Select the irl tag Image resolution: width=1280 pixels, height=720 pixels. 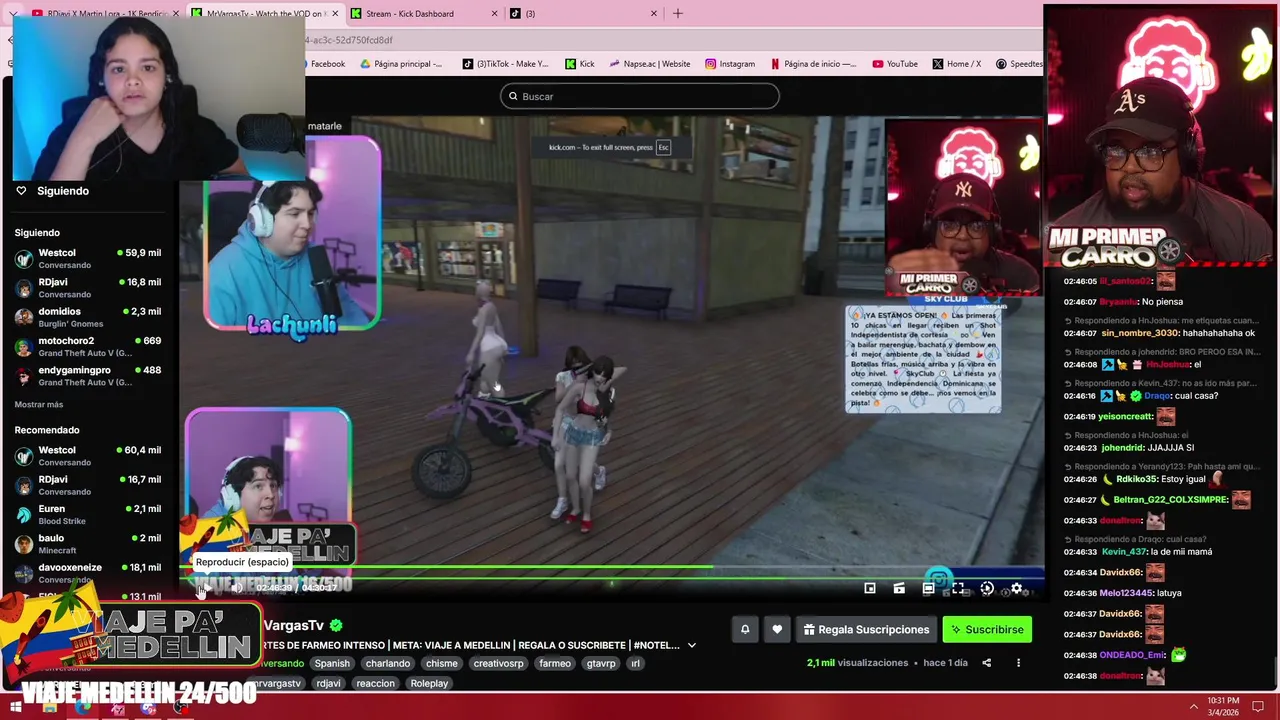(635, 663)
